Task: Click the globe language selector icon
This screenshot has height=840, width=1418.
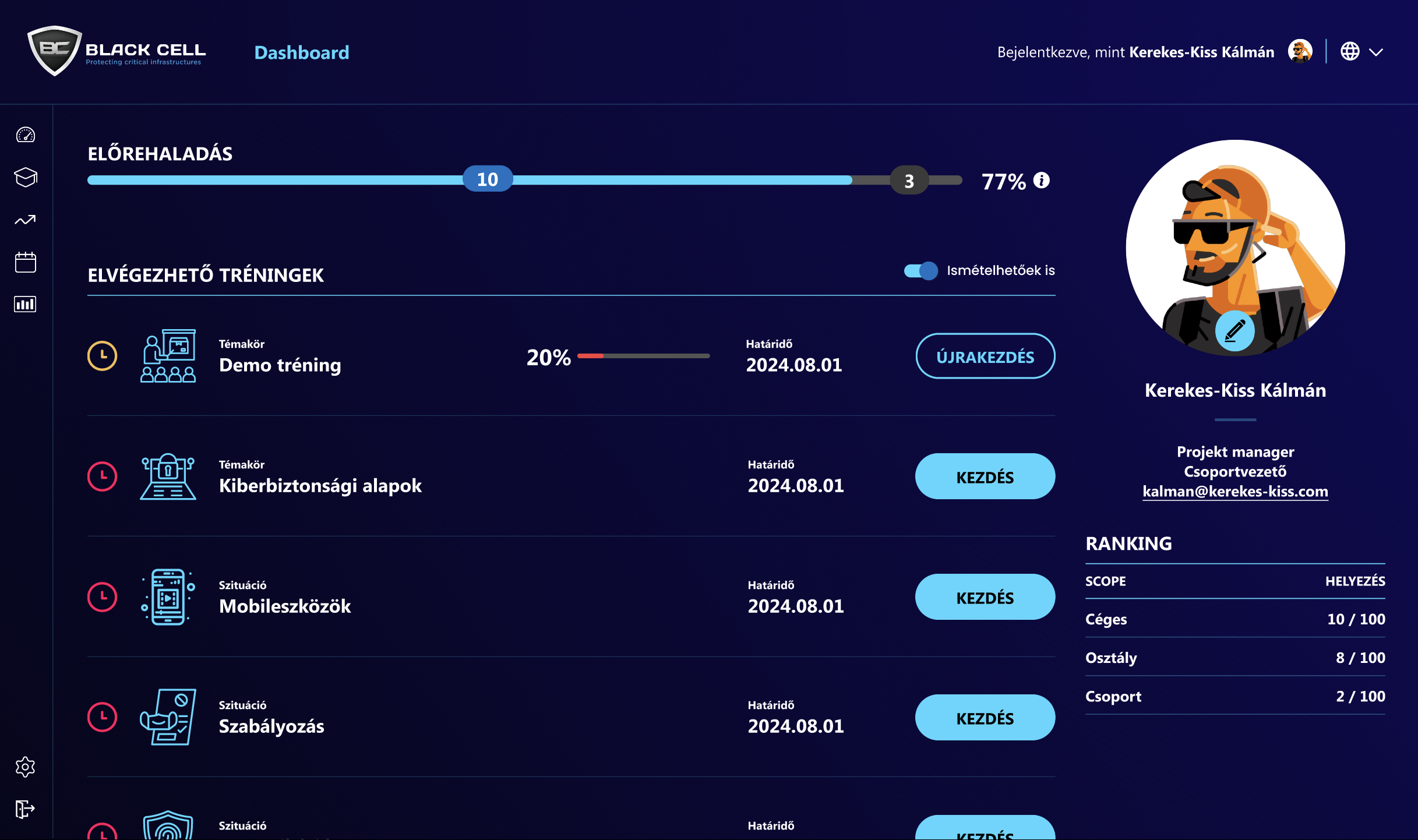Action: coord(1350,51)
